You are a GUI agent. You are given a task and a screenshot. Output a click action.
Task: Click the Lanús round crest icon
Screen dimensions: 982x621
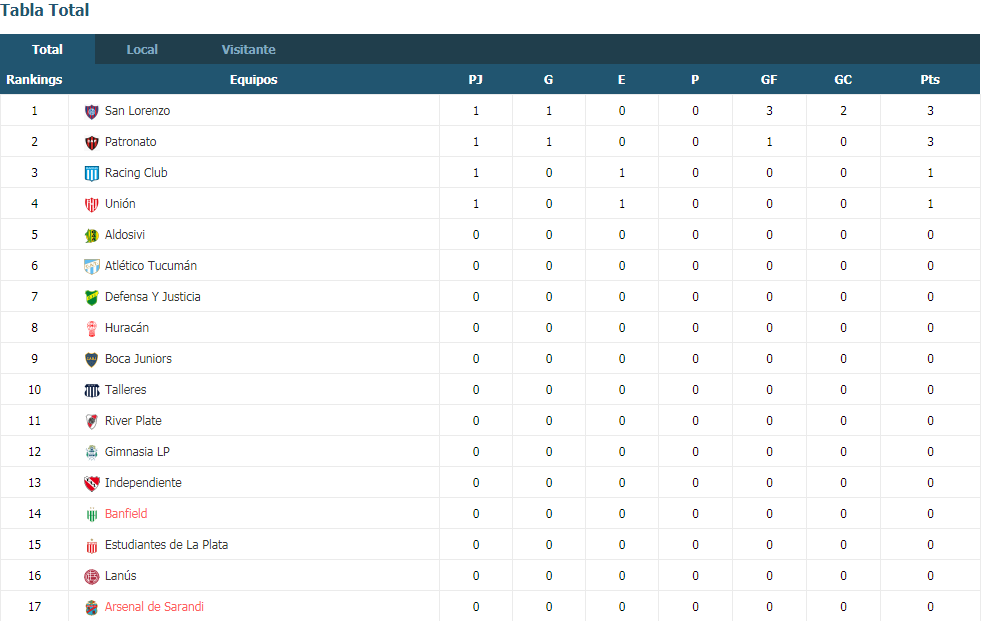91,577
